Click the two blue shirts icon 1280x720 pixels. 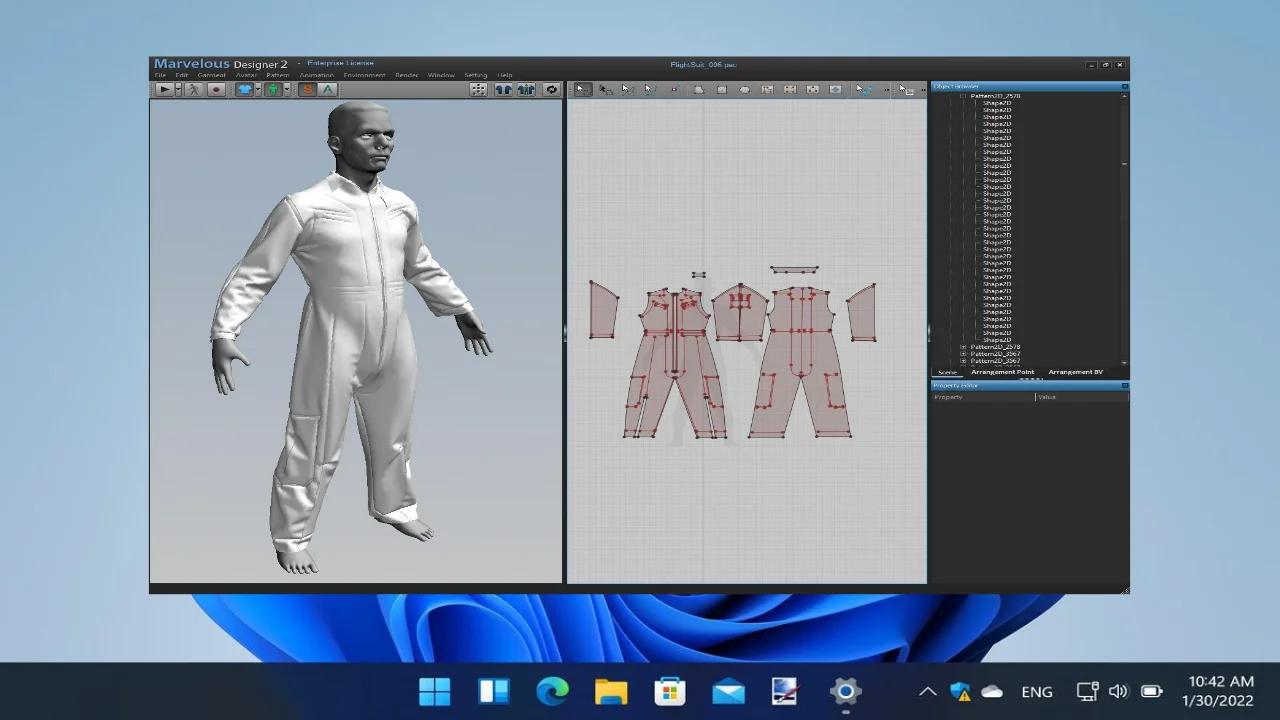[503, 89]
